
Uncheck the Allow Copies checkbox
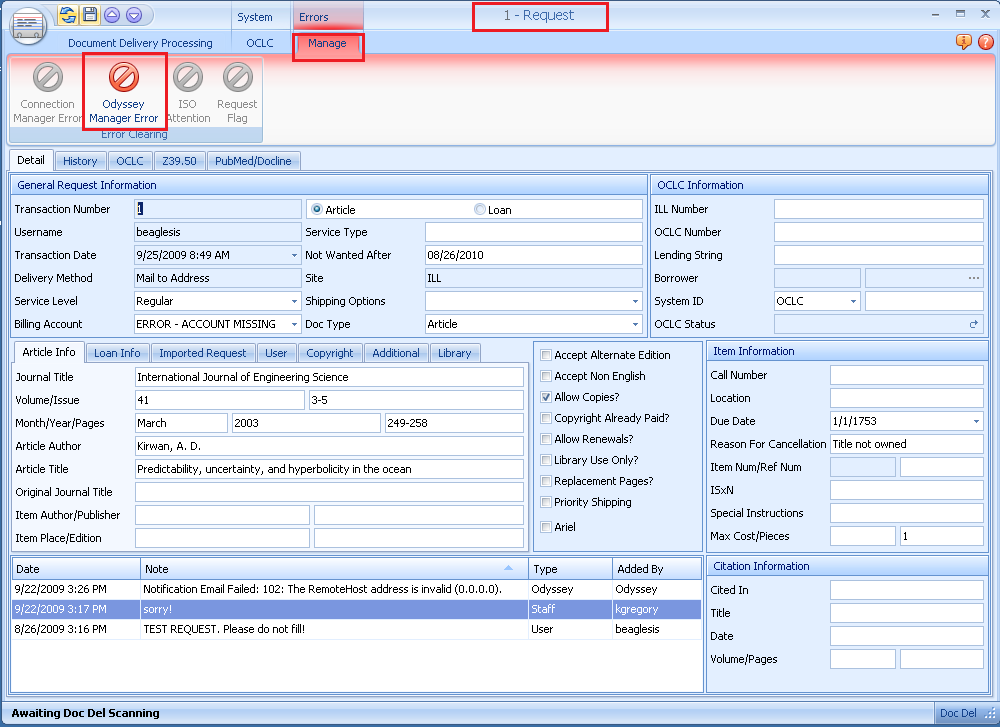click(x=546, y=397)
